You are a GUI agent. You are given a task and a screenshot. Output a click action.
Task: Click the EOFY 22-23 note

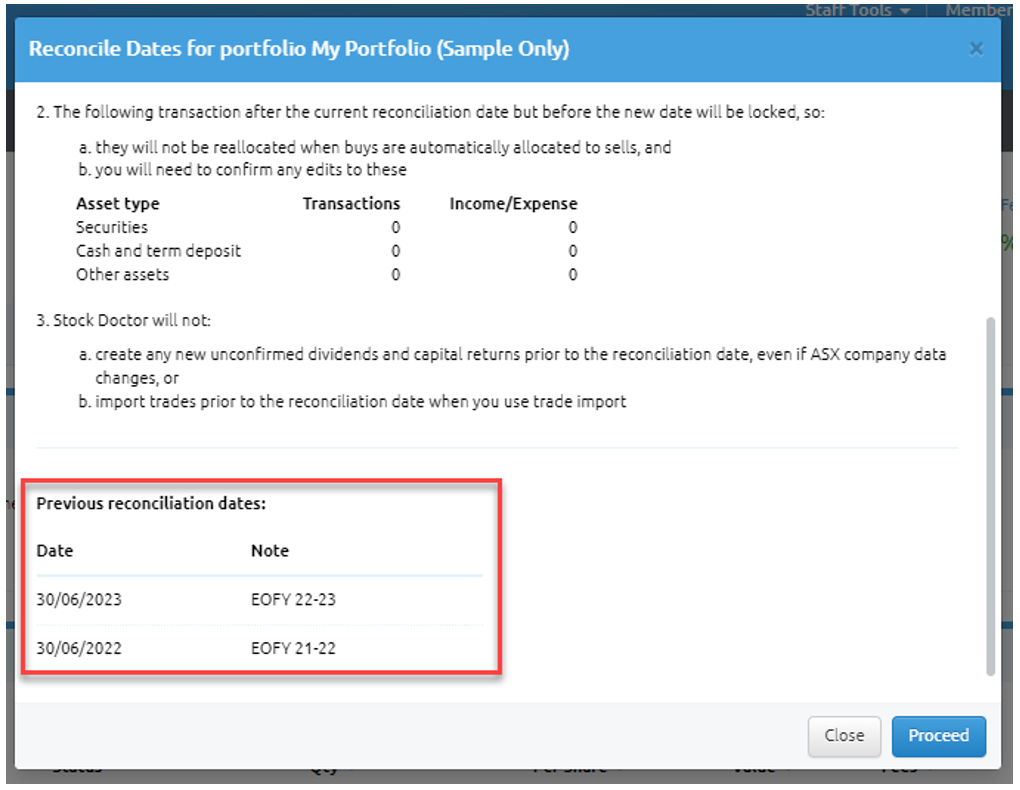pos(293,600)
